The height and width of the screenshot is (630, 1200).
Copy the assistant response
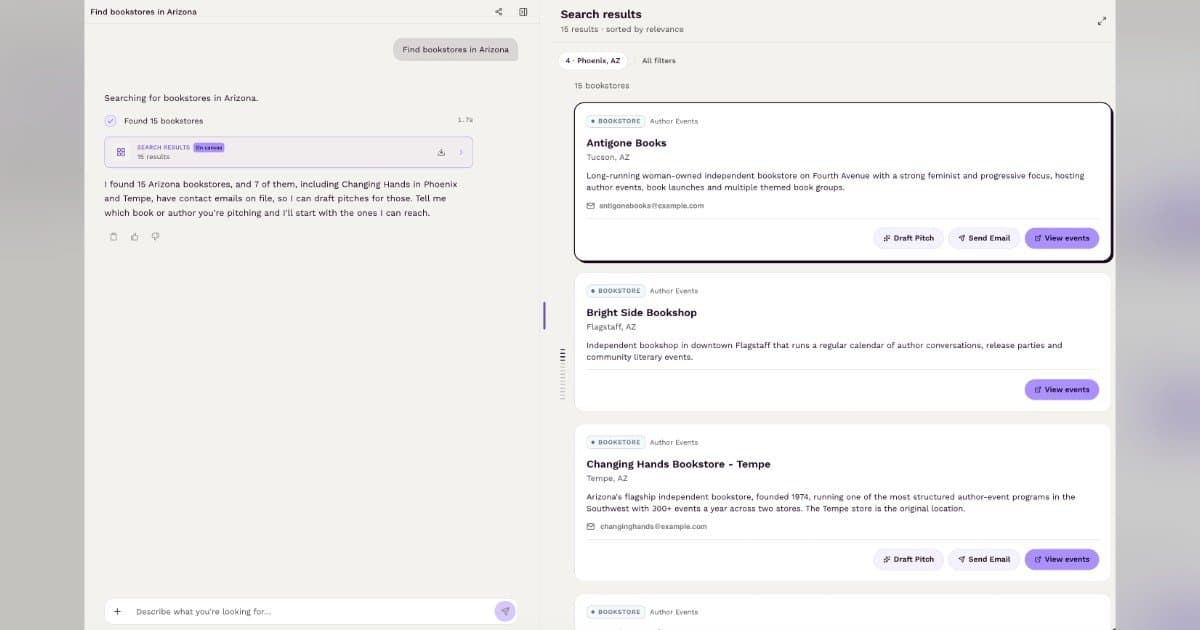113,237
